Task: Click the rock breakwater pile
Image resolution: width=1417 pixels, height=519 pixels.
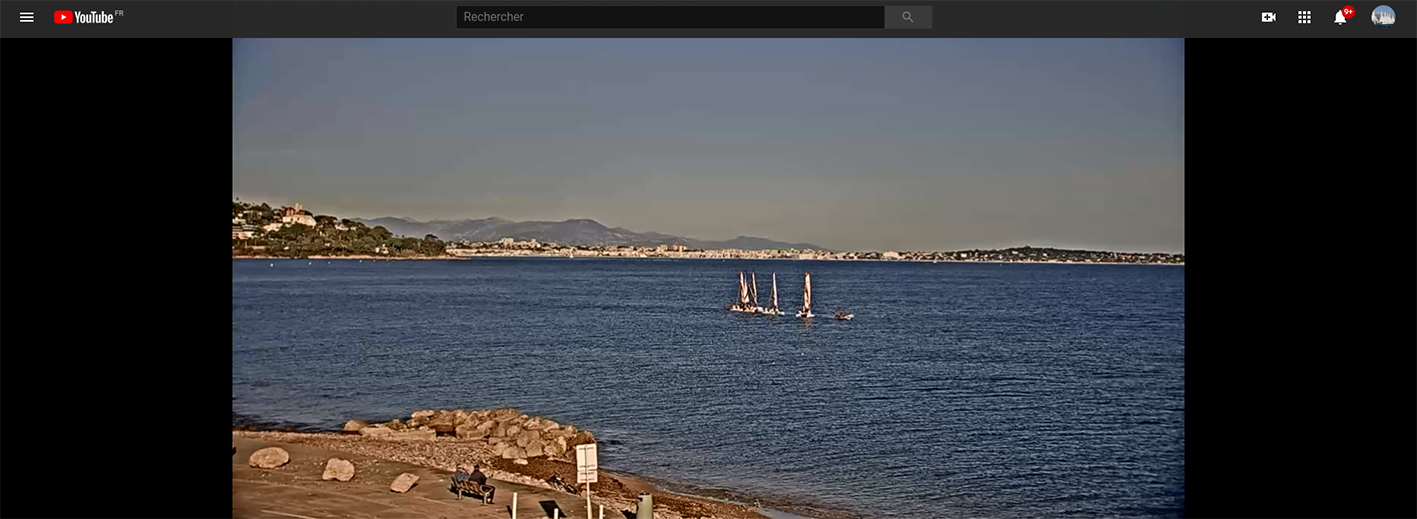Action: (490, 430)
